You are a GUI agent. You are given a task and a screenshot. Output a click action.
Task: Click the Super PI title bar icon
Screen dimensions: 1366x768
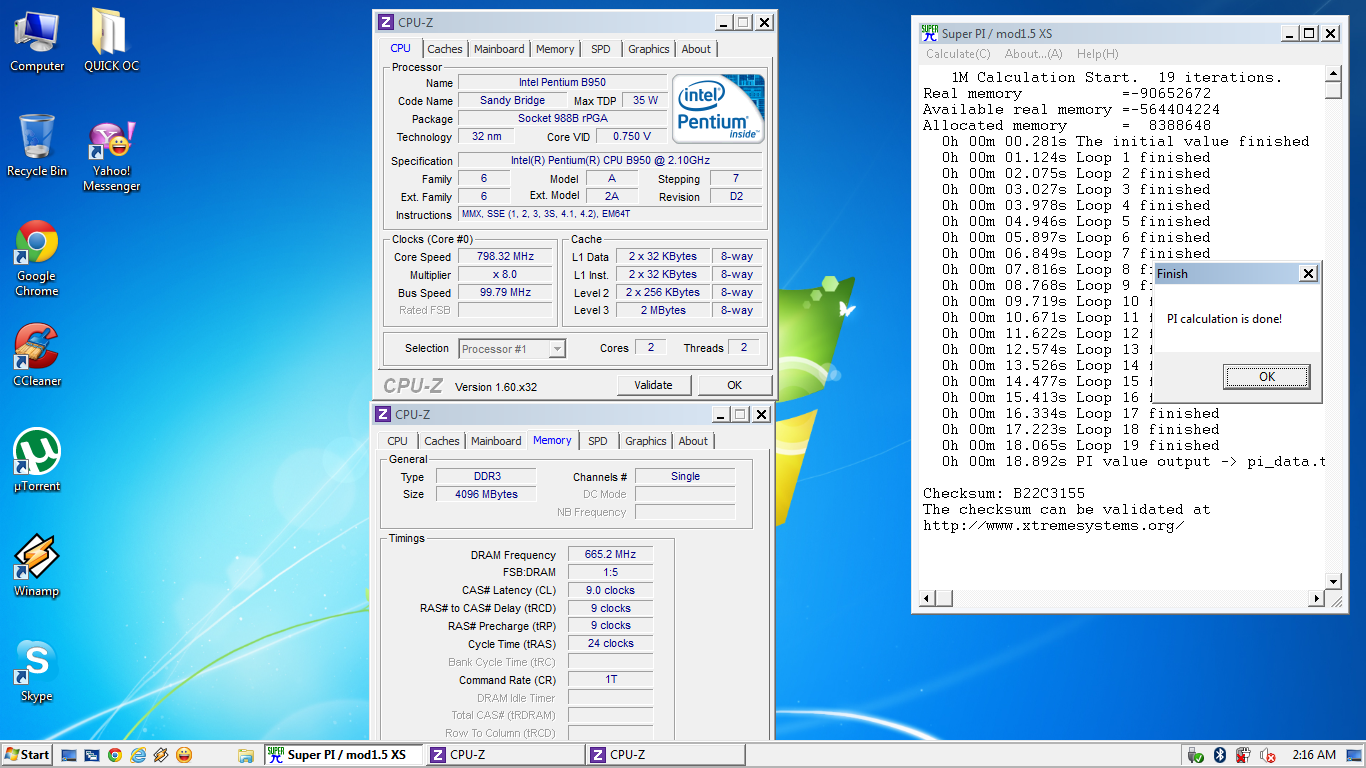pyautogui.click(x=929, y=33)
